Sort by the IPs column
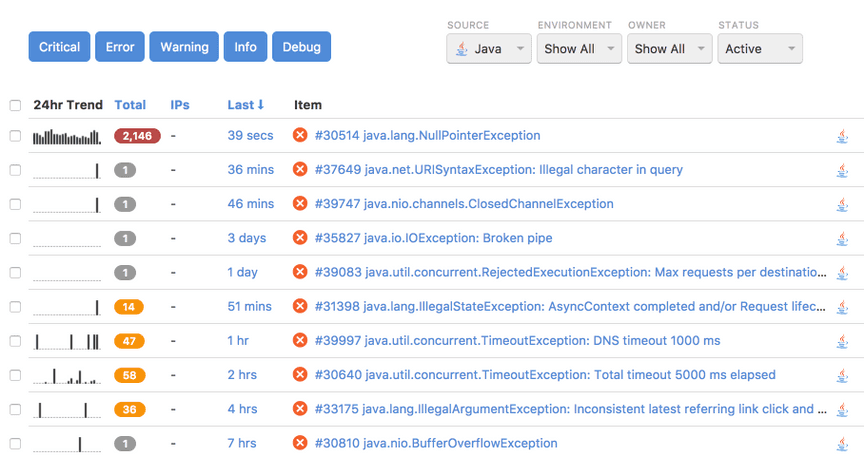The image size is (864, 475). tap(180, 105)
